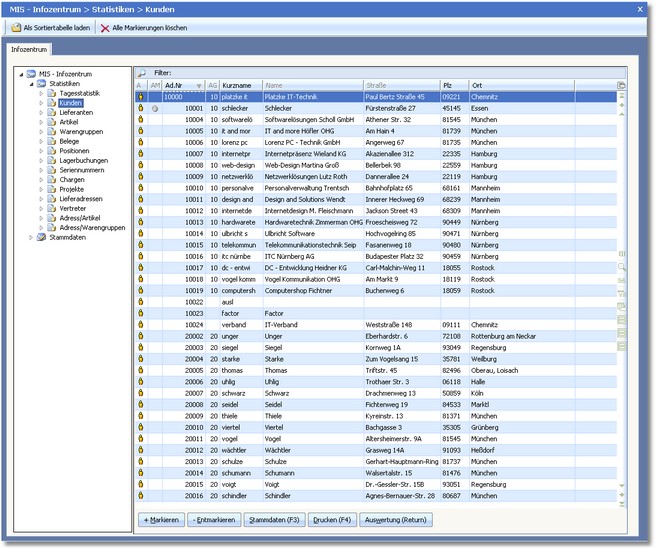Click the 'Als Sortiertabelle laden' toolbar icon

15,28
